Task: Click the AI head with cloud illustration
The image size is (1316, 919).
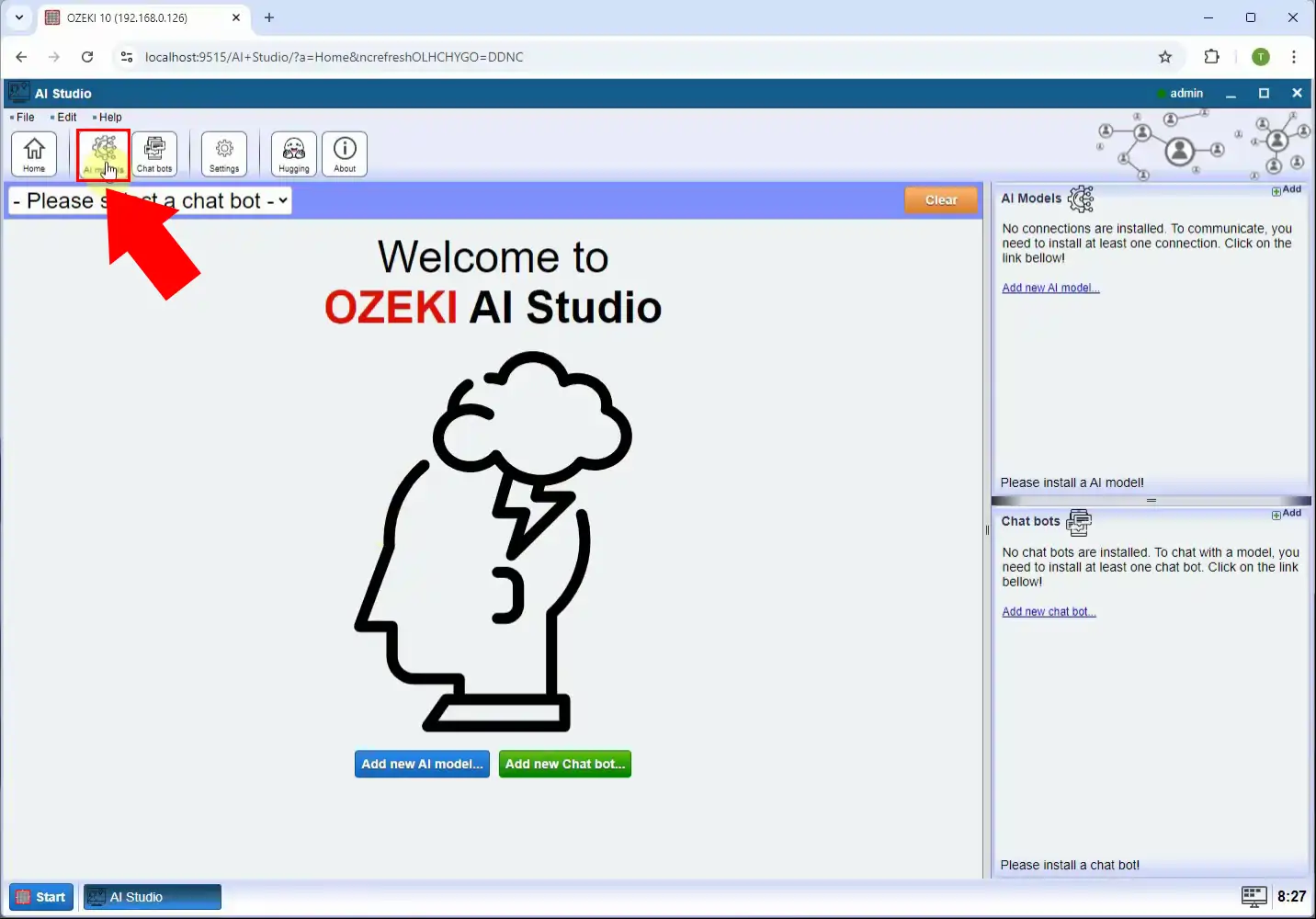Action: pos(493,541)
